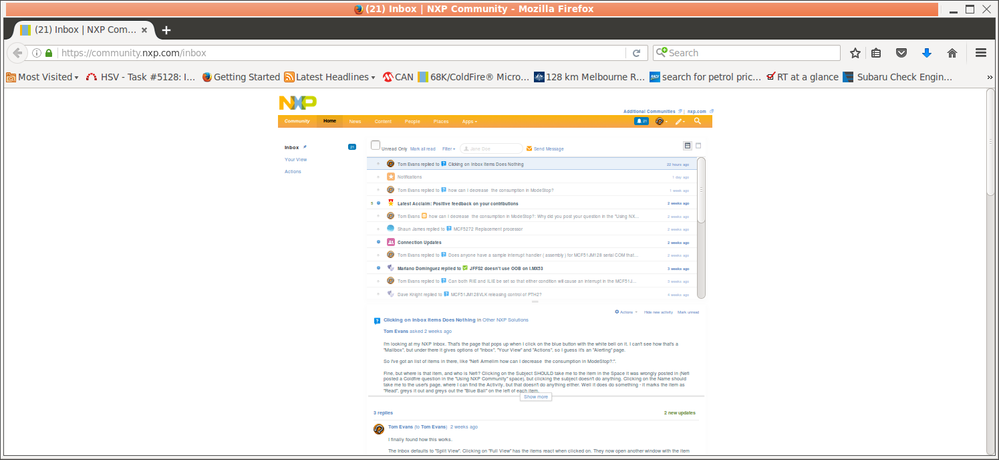Switch to full view layout icon

[x=698, y=145]
